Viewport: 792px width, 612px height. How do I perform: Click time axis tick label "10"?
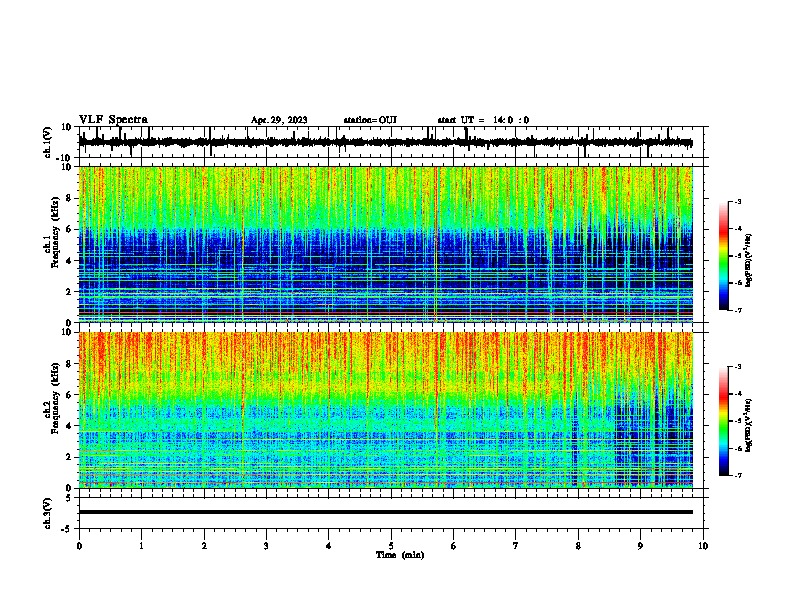[703, 546]
